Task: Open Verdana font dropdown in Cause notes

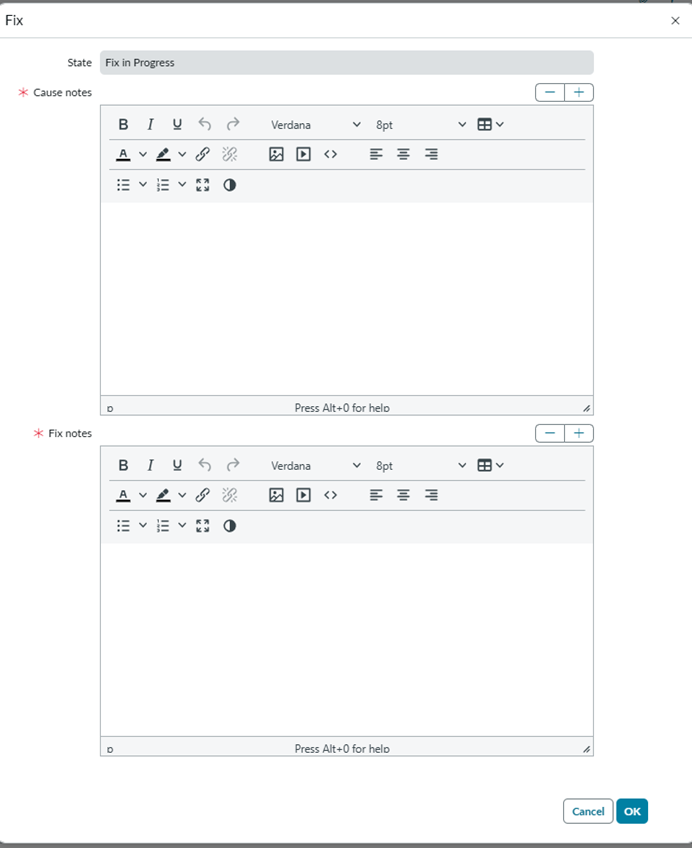Action: [x=316, y=125]
